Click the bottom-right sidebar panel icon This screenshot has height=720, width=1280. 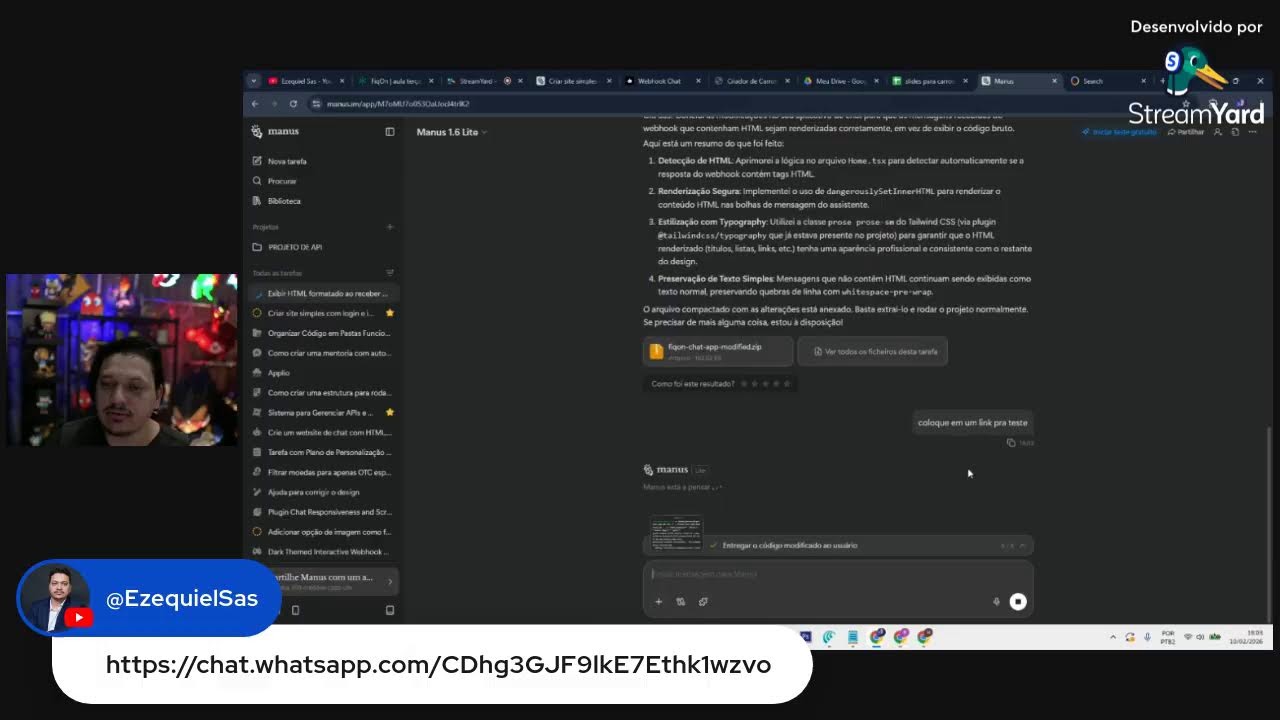[390, 610]
